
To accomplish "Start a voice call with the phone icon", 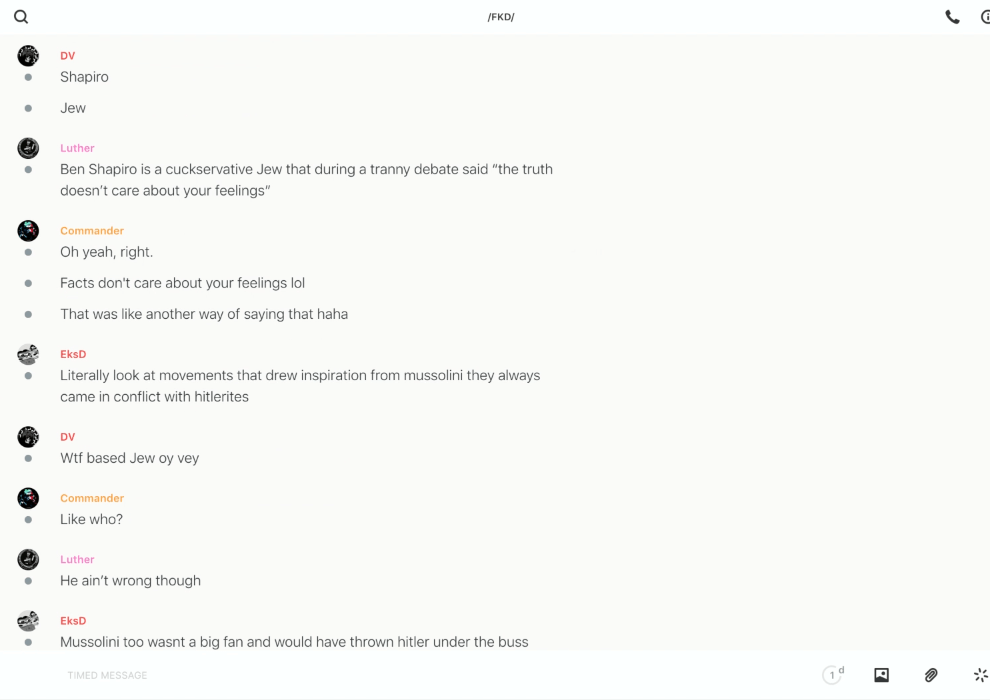I will point(952,17).
